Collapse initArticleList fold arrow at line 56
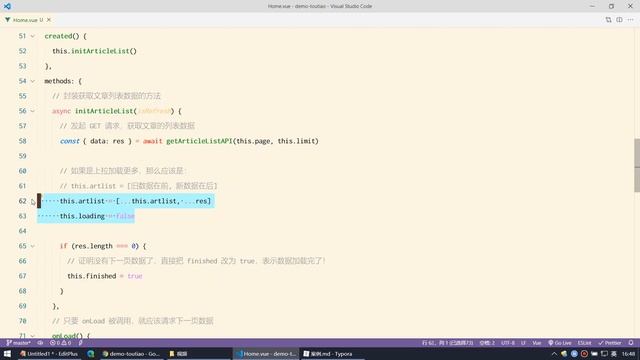 [33, 111]
